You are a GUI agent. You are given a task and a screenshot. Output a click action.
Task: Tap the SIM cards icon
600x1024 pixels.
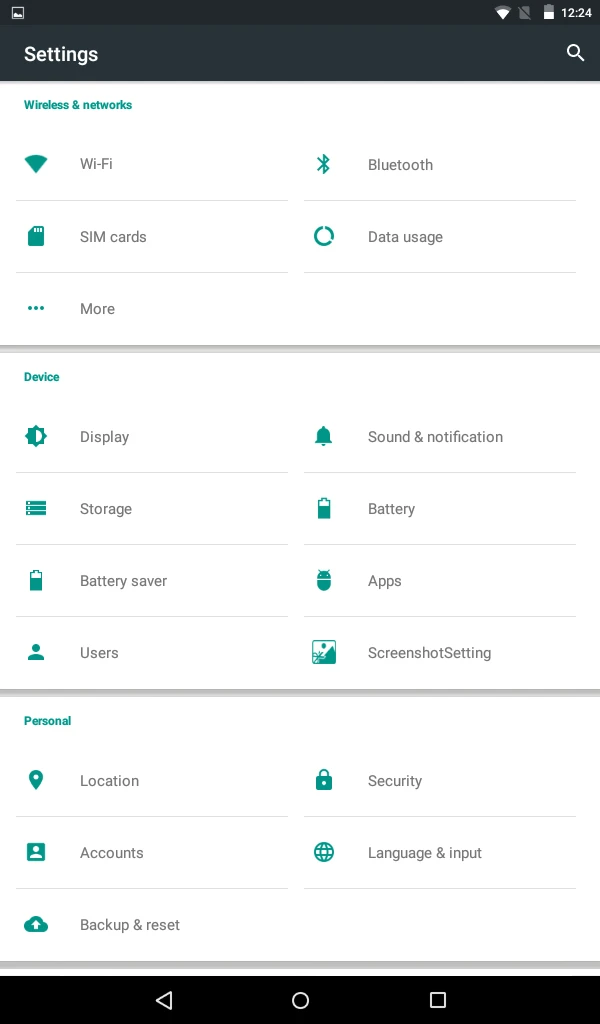[x=36, y=236]
